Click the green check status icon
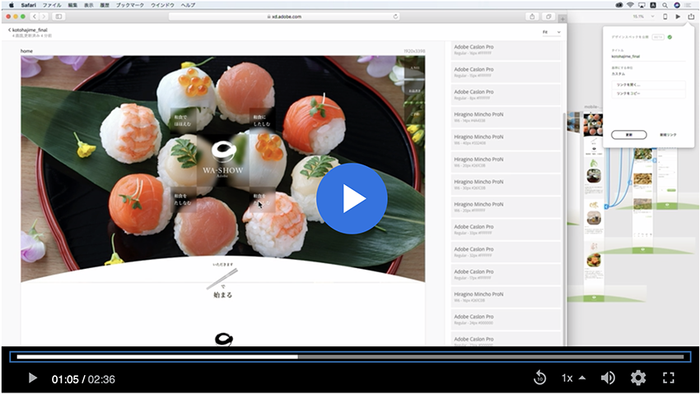 pos(670,37)
